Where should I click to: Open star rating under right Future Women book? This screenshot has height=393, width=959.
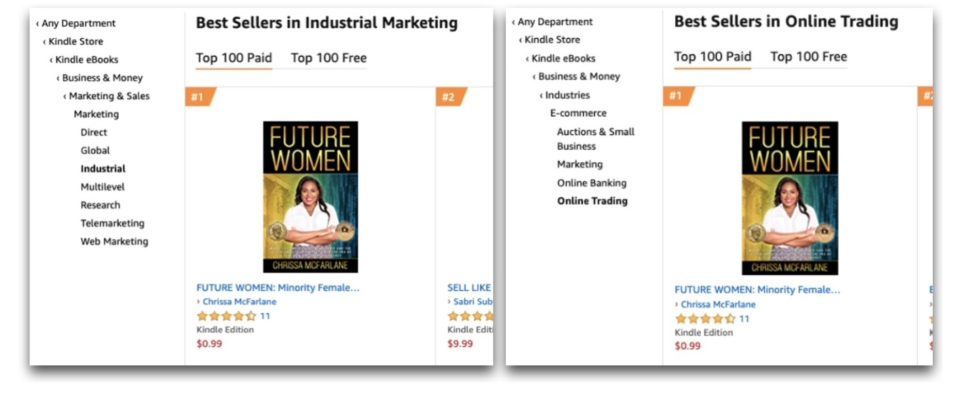point(705,318)
